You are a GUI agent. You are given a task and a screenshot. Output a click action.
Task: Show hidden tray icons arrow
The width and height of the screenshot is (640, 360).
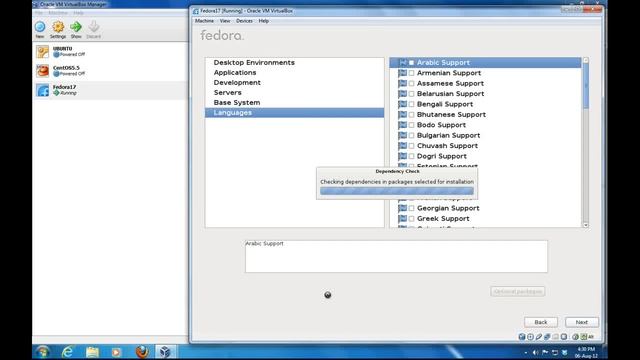526,352
